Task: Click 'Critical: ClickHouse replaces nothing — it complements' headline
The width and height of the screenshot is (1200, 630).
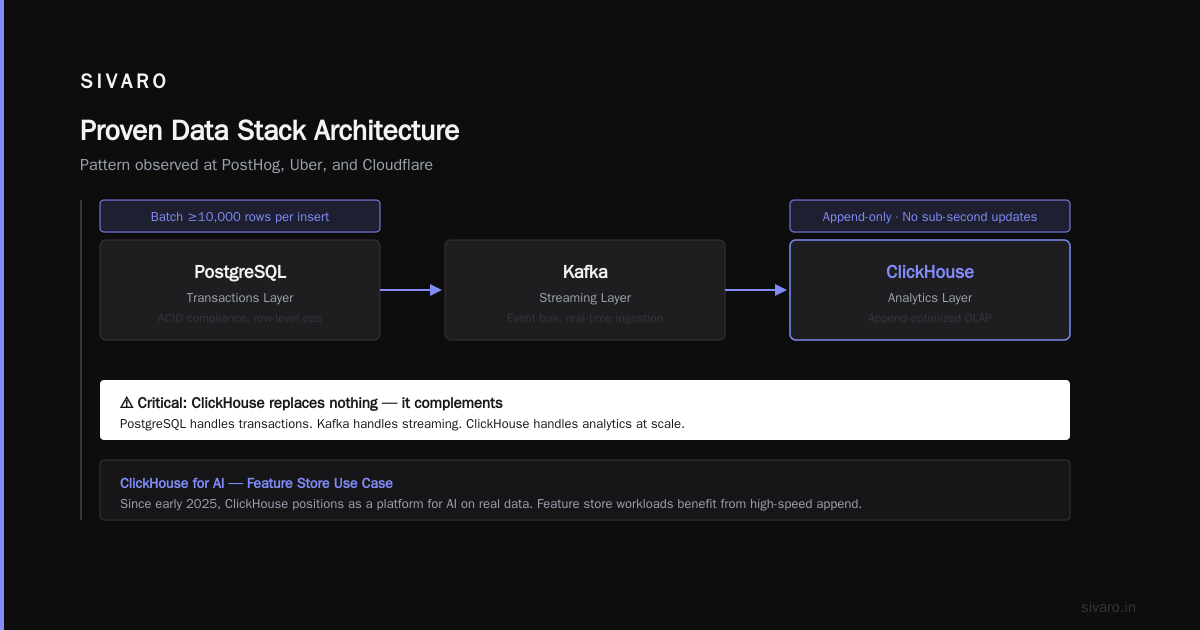Action: coord(320,403)
